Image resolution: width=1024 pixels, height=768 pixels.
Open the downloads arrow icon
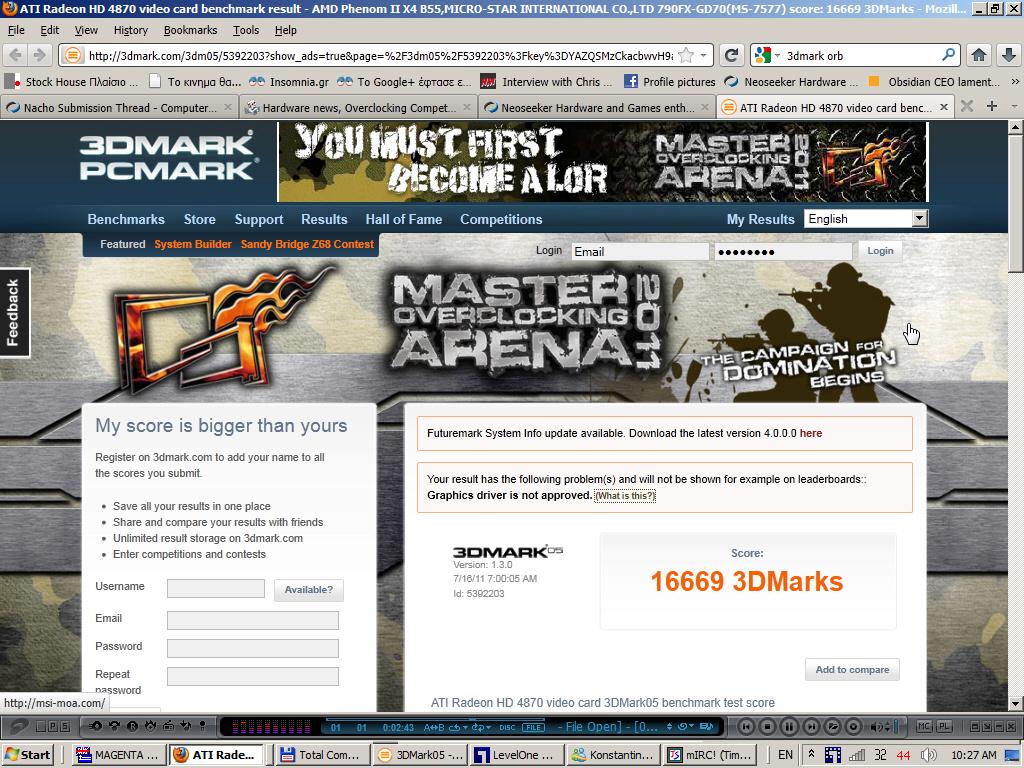[1008, 56]
